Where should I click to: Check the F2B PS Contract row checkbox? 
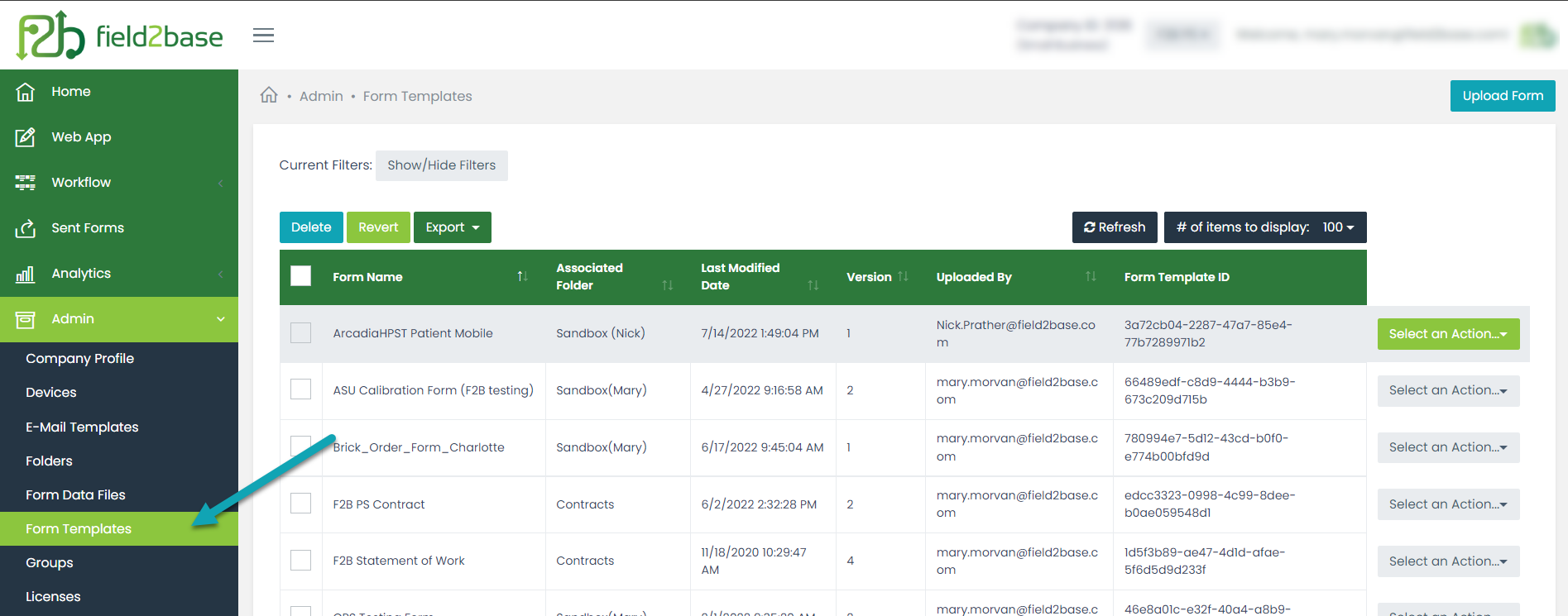301,504
